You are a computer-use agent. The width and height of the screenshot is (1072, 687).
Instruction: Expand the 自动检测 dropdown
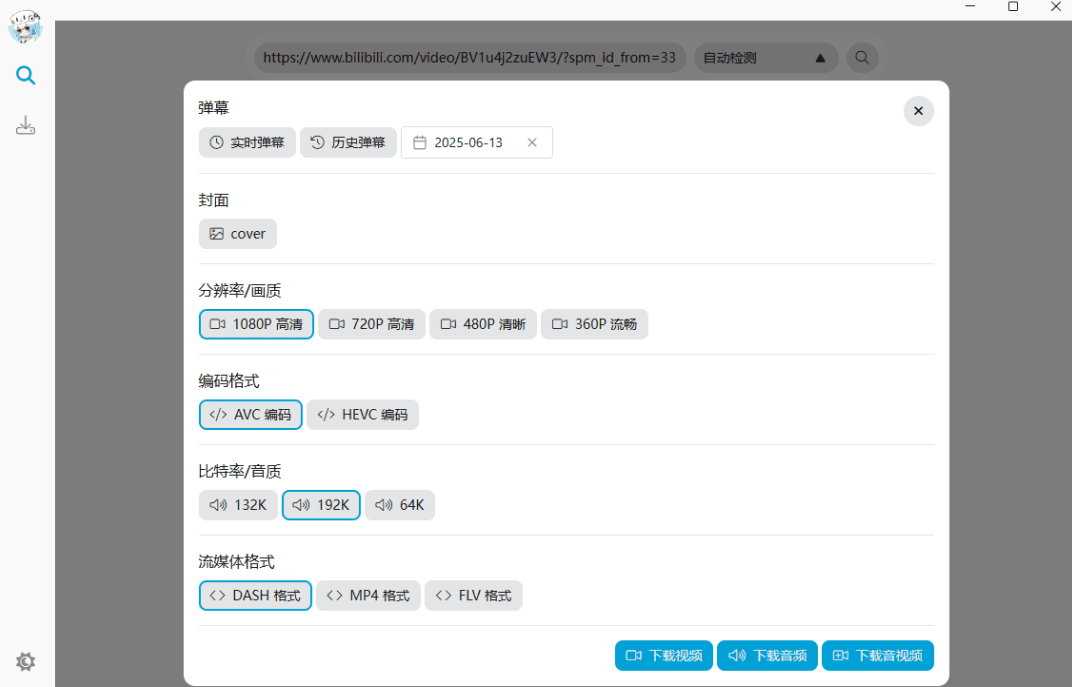765,58
